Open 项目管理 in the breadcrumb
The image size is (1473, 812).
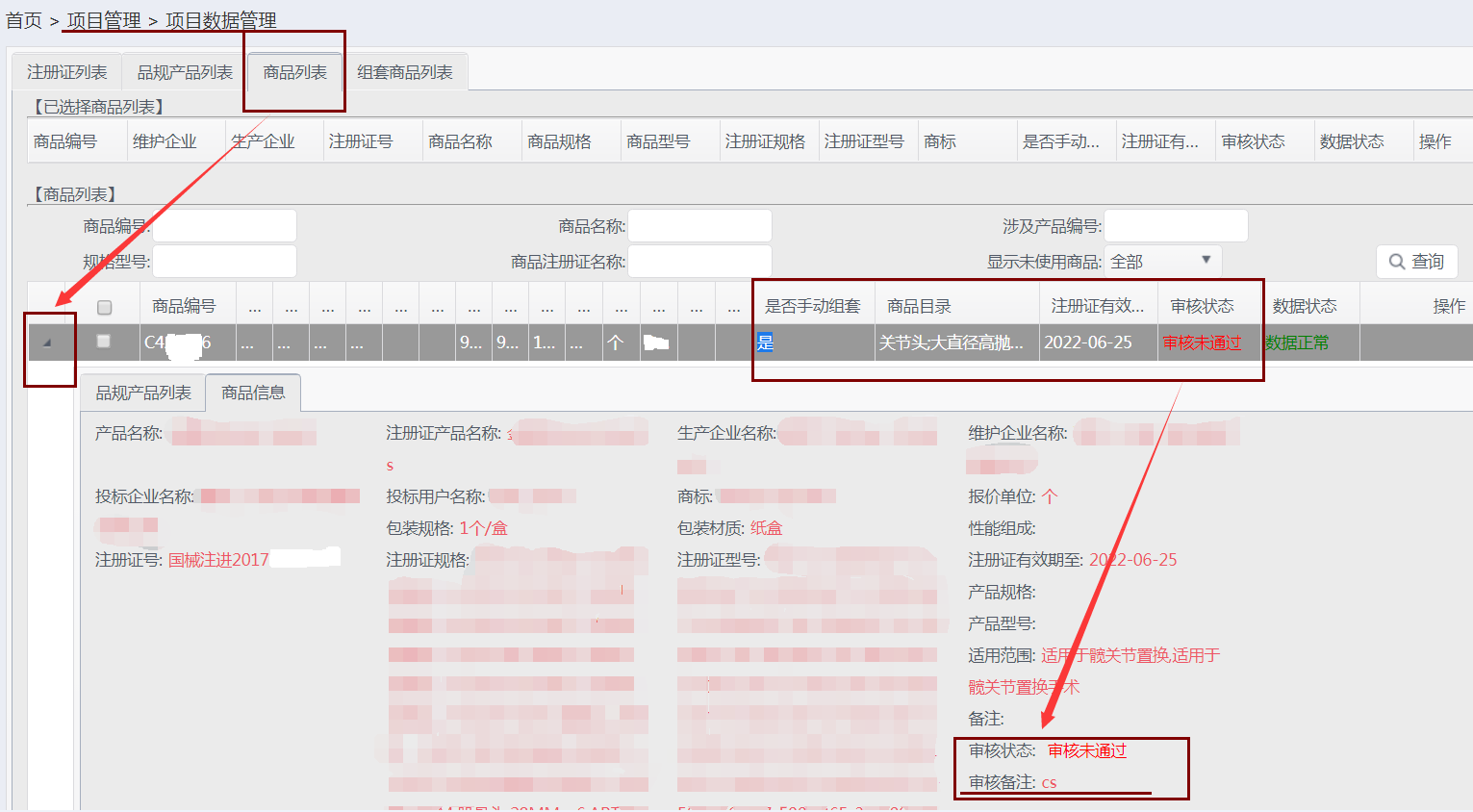pos(104,20)
